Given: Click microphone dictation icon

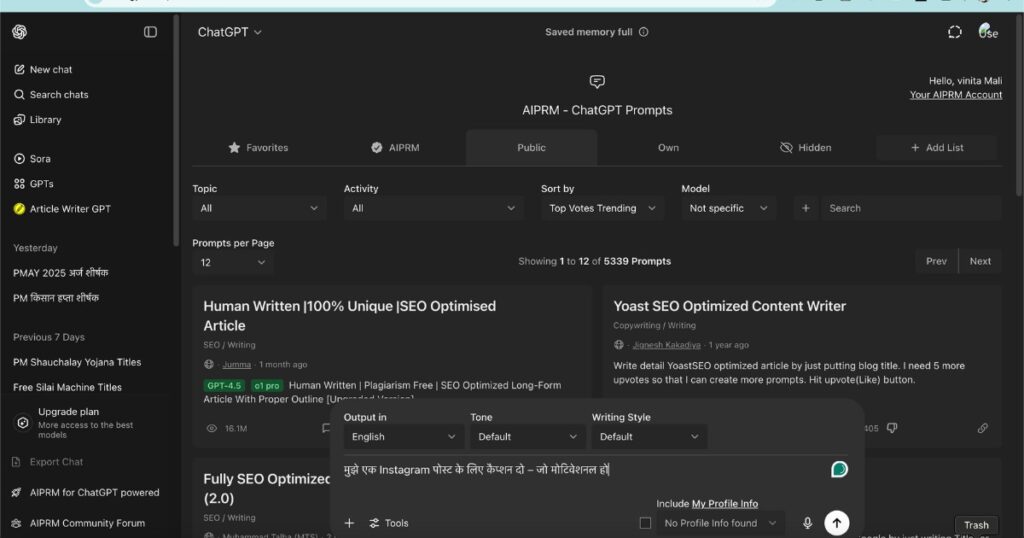Looking at the screenshot, I should point(808,523).
